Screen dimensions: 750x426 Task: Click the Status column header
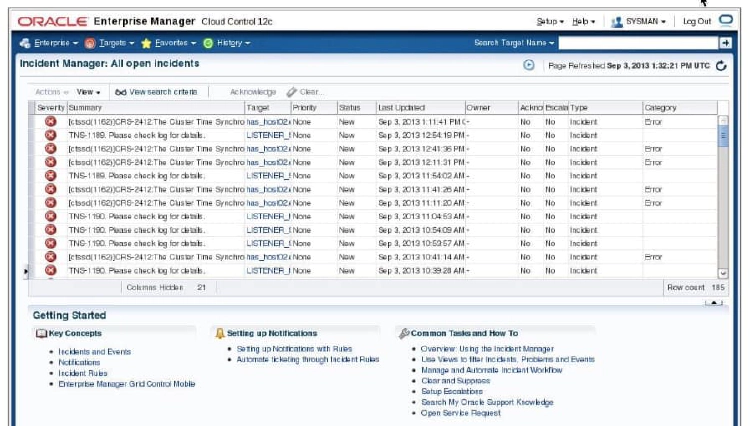pos(356,108)
